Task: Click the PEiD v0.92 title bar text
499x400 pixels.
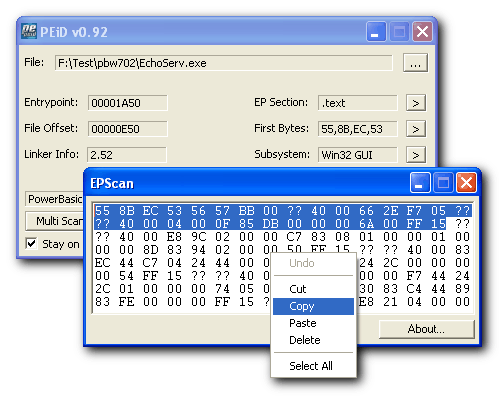Action: coord(74,32)
